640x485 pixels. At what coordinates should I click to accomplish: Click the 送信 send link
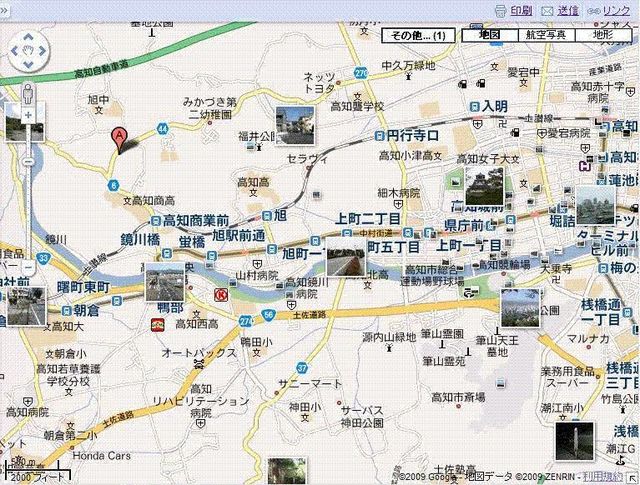[569, 10]
